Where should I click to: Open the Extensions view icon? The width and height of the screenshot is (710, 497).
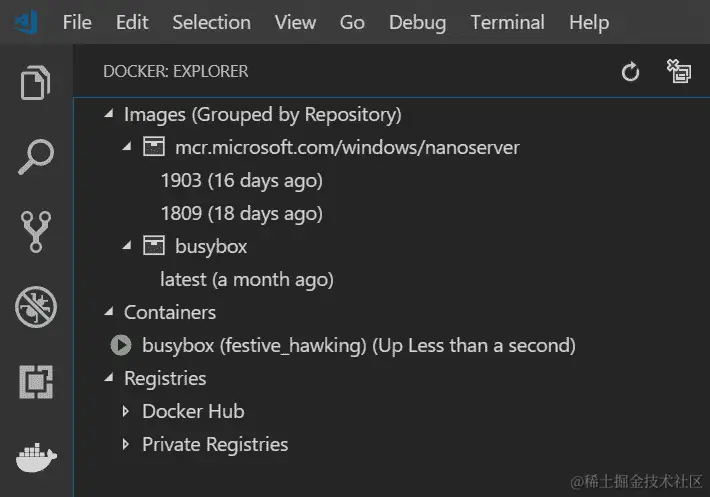(36, 382)
